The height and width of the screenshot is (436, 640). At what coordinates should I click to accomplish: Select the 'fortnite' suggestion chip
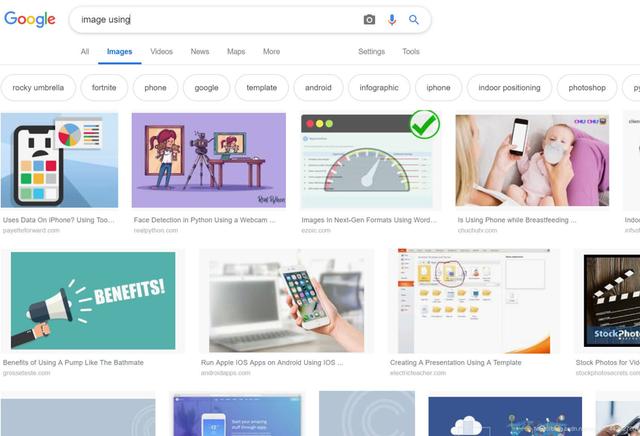[x=104, y=87]
